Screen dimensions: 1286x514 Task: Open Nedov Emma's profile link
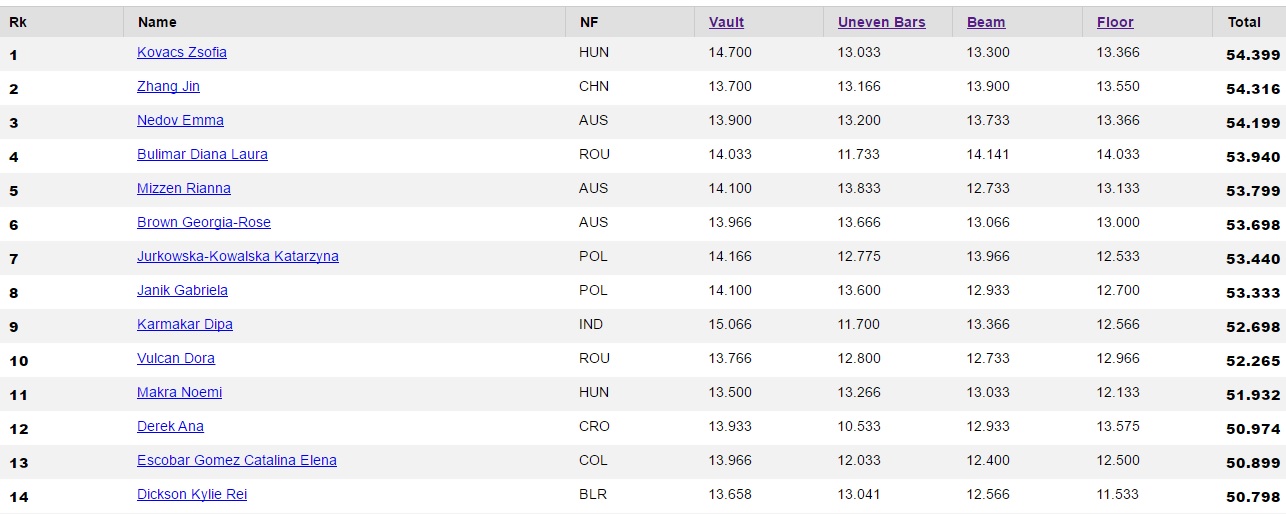click(180, 120)
